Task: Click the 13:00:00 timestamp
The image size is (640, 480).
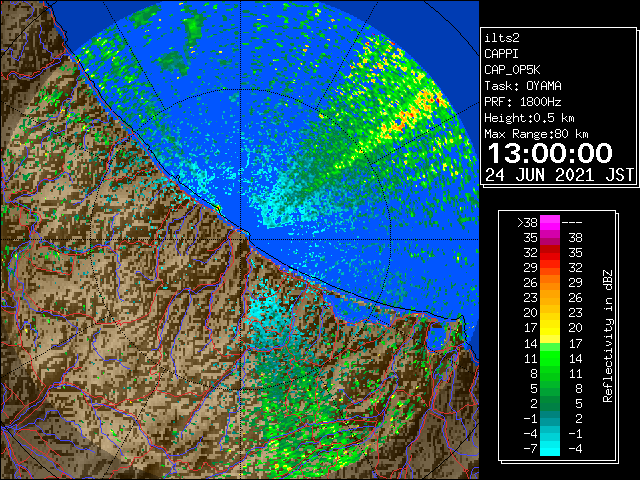Action: tap(550, 153)
